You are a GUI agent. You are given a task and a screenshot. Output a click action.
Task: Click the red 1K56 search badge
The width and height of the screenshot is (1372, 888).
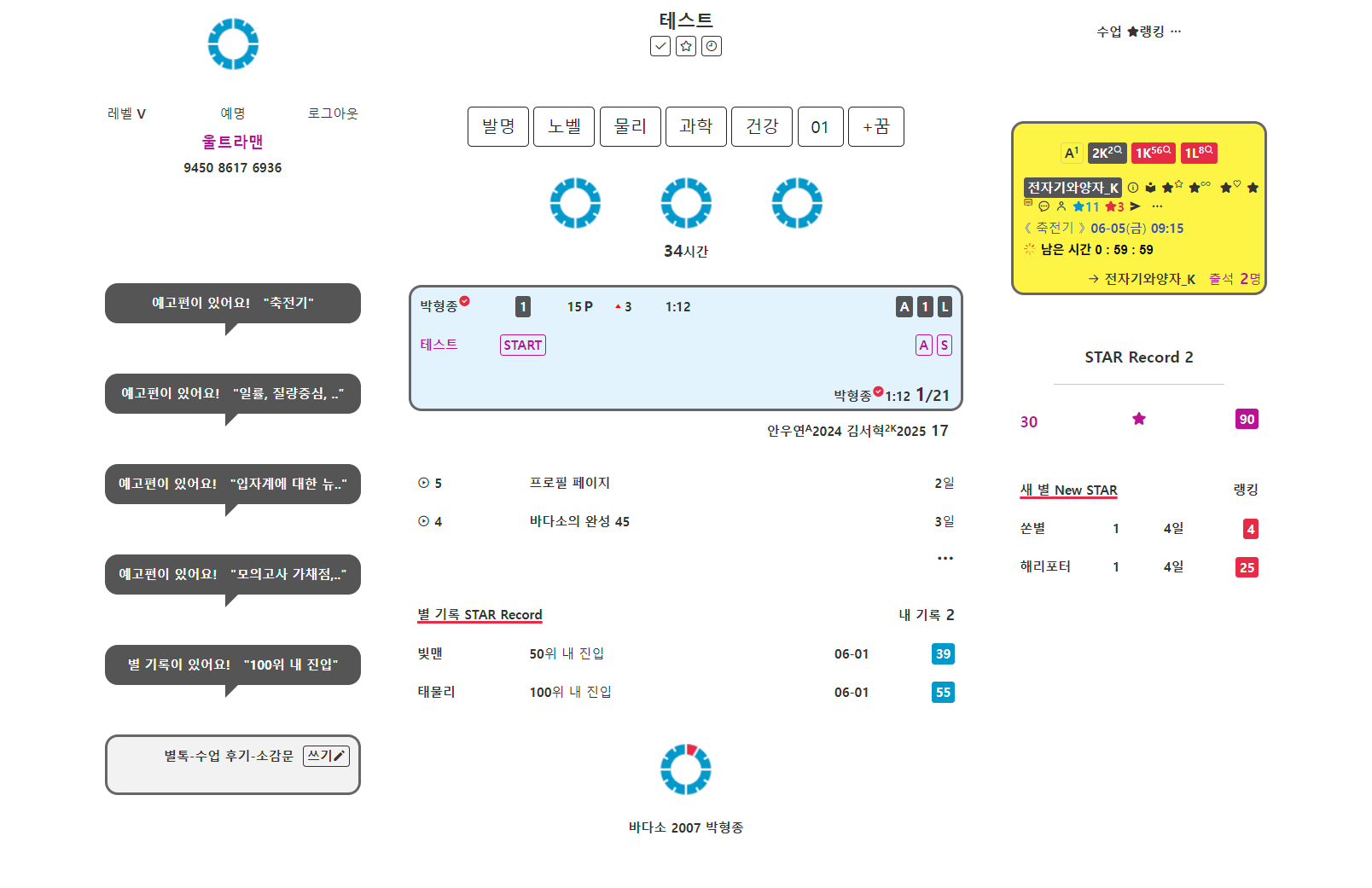click(1154, 153)
